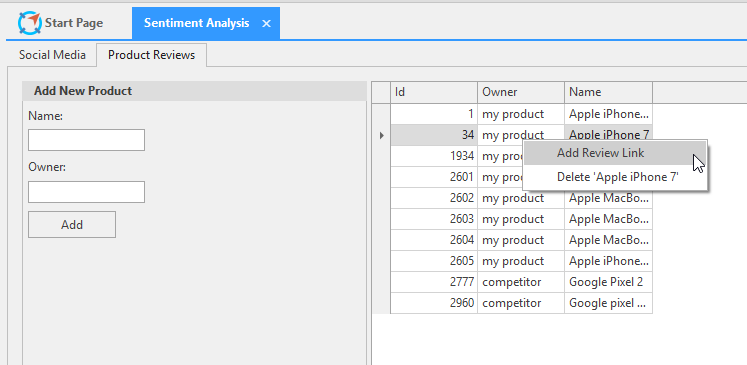Screen dimensions: 747x365
Task: Click the Owner input field
Action: click(x=86, y=192)
